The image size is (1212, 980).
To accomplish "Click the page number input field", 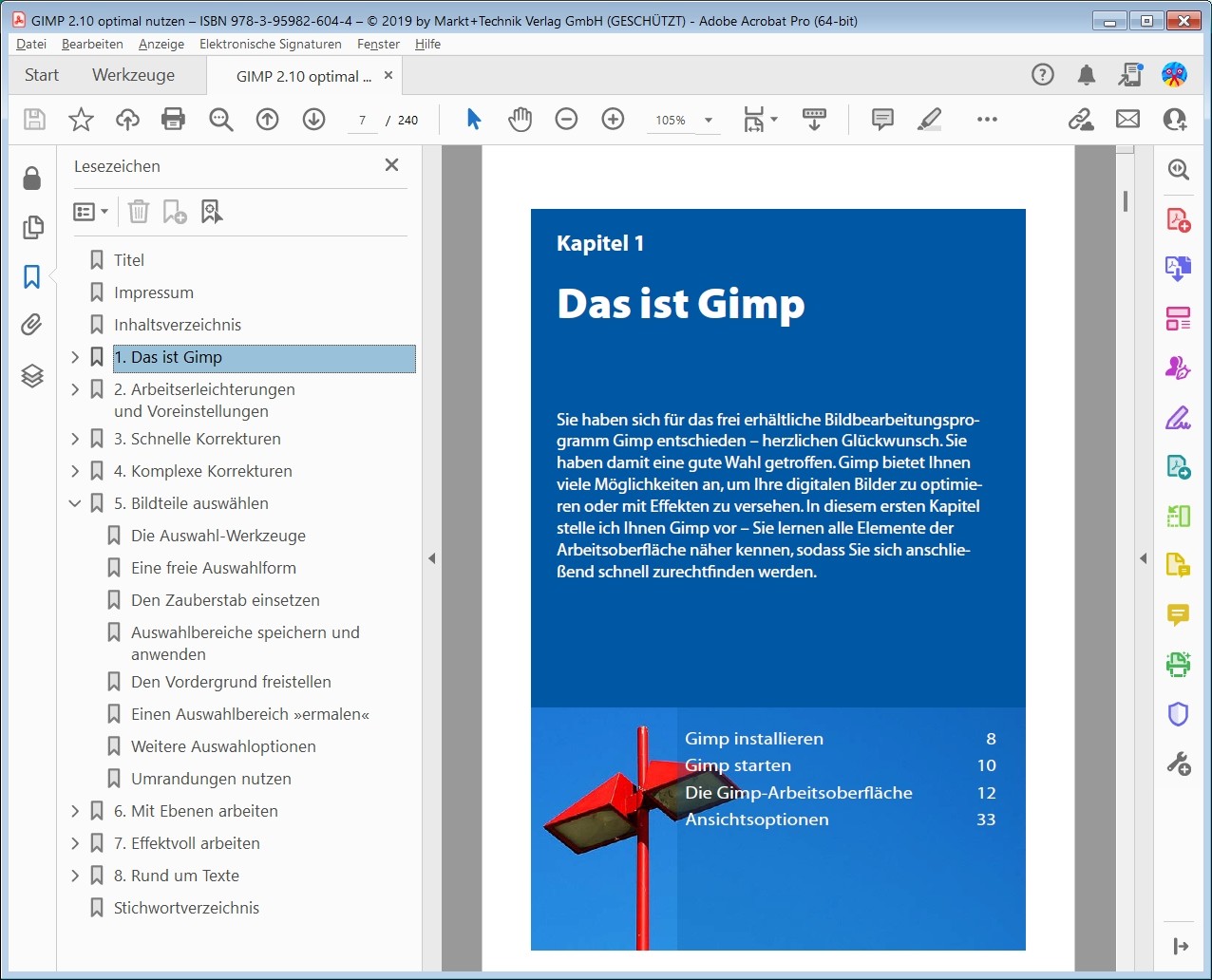I will click(x=362, y=121).
